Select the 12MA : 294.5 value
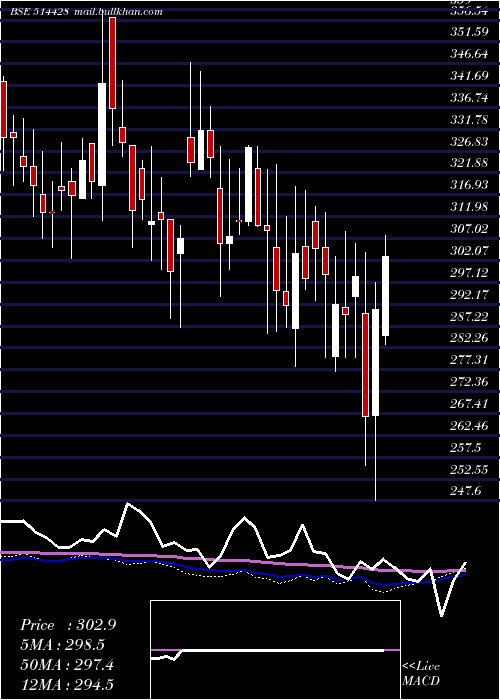The image size is (500, 700). click(x=67, y=685)
